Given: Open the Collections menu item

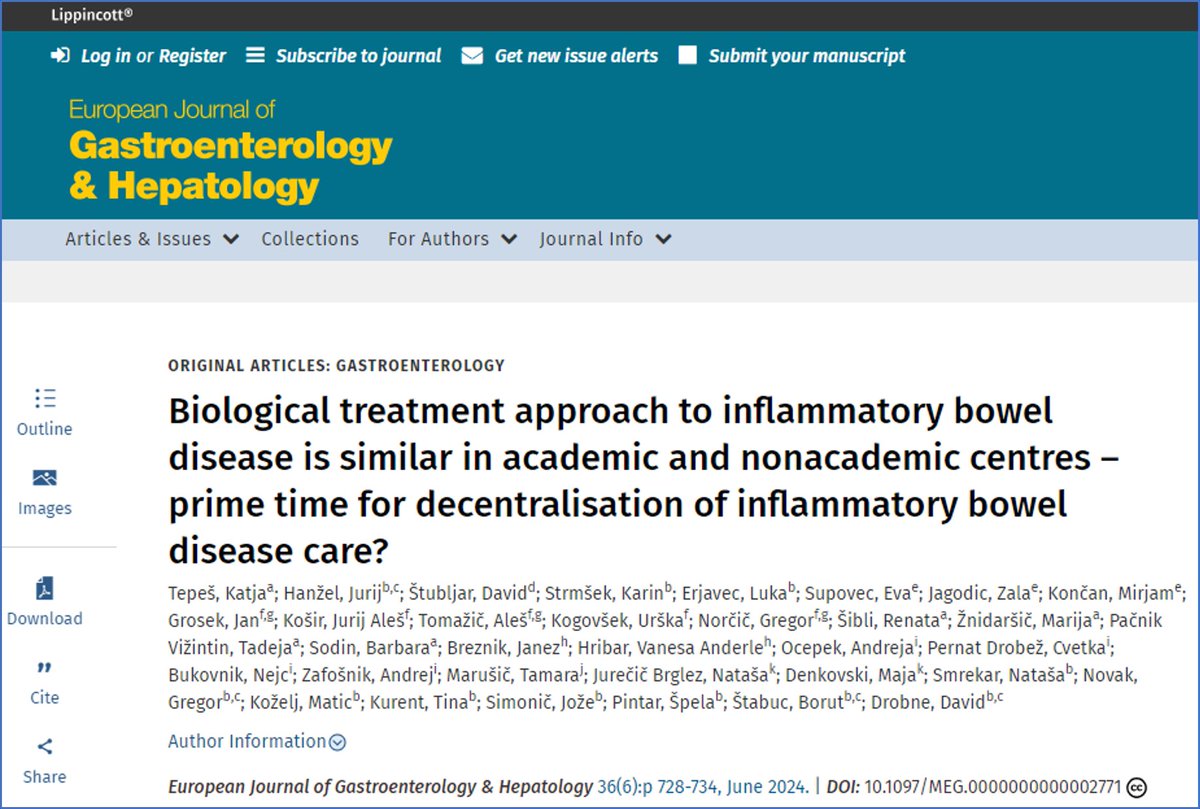Looking at the screenshot, I should [310, 239].
